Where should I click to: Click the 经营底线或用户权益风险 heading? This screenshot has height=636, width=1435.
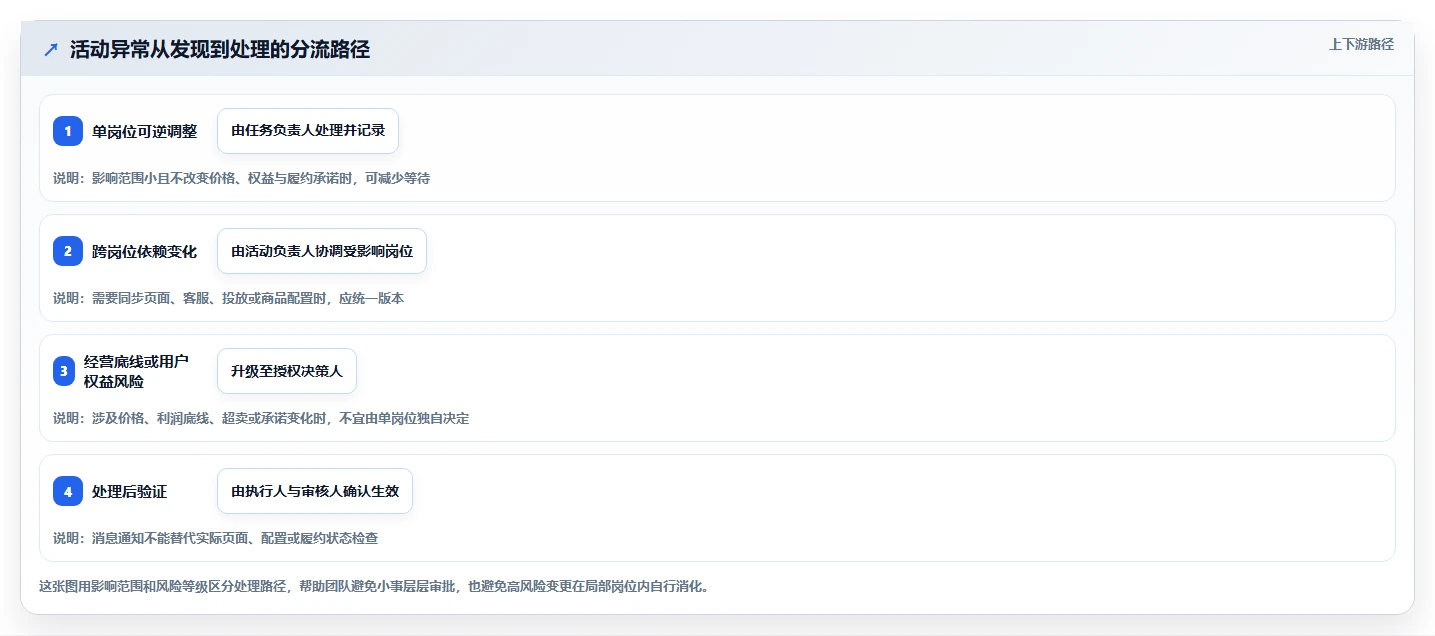click(x=136, y=371)
